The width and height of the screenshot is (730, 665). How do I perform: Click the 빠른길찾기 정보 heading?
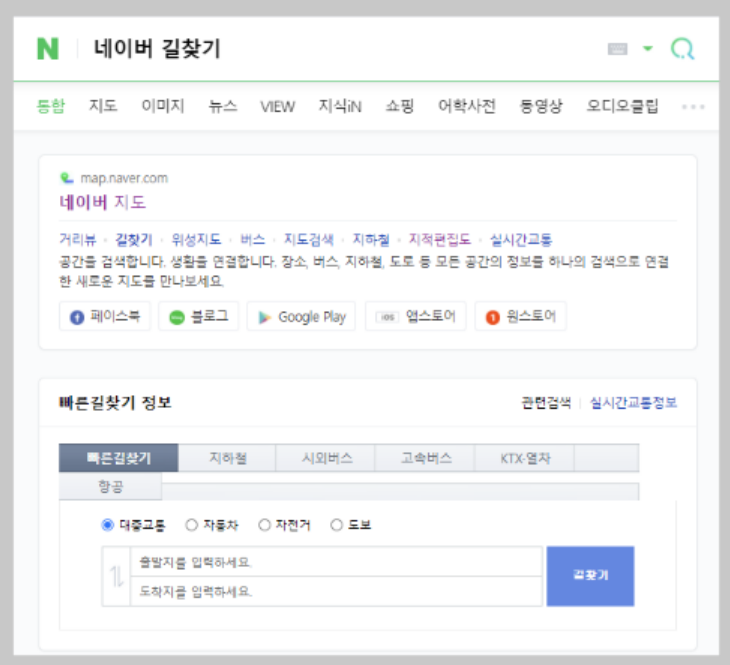tap(115, 402)
